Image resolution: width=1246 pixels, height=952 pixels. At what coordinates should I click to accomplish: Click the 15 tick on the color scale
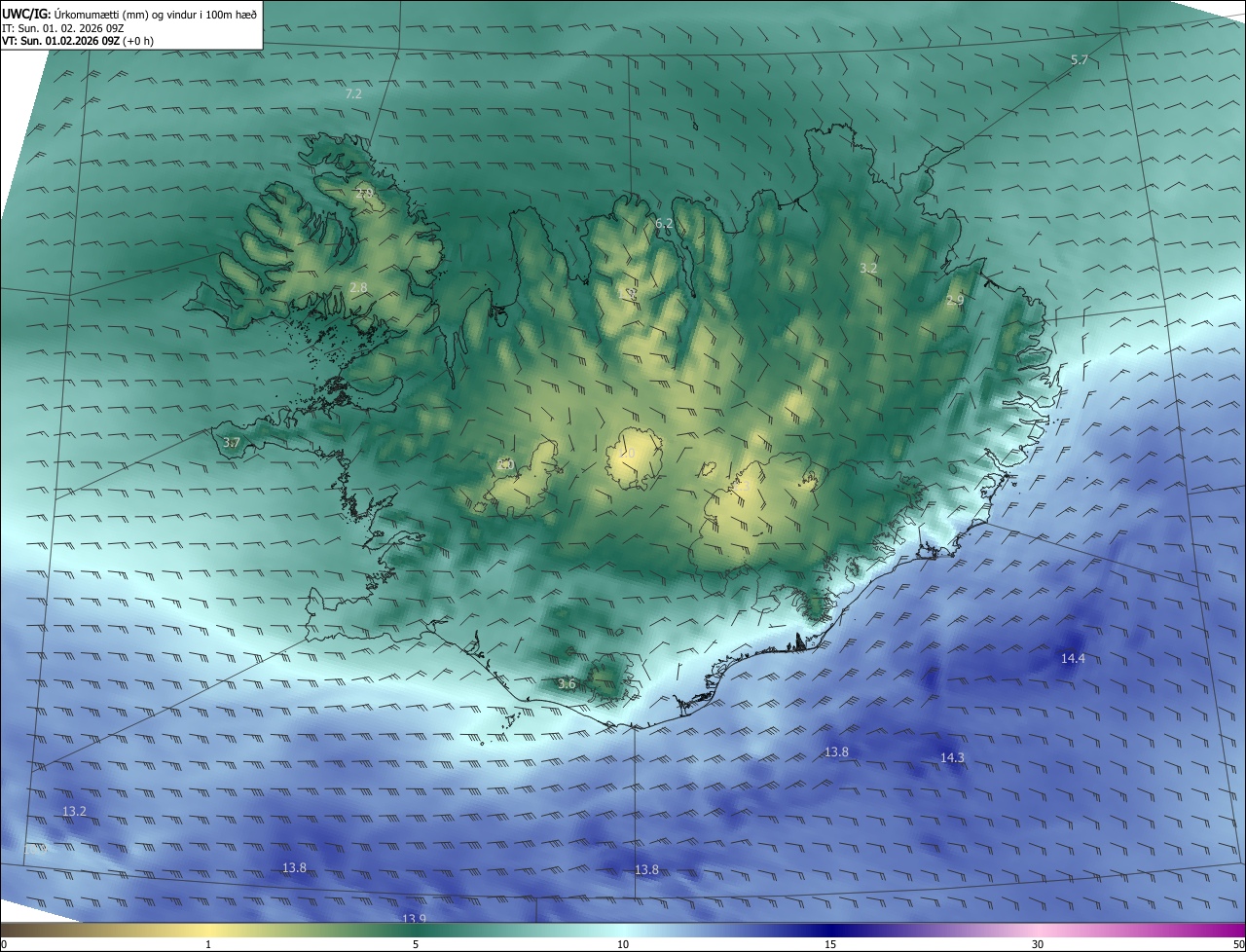pos(830,944)
